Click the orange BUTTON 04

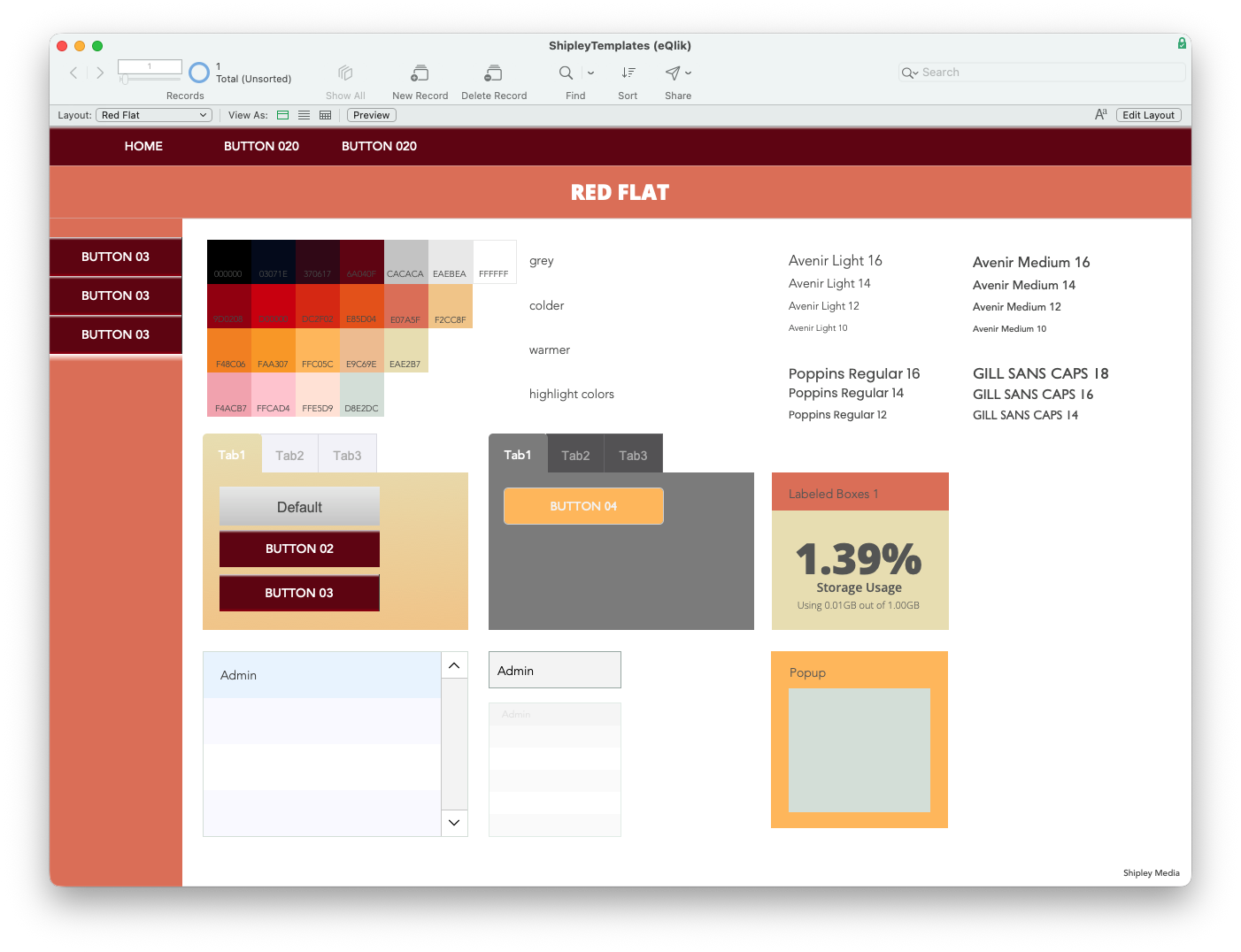(x=583, y=506)
